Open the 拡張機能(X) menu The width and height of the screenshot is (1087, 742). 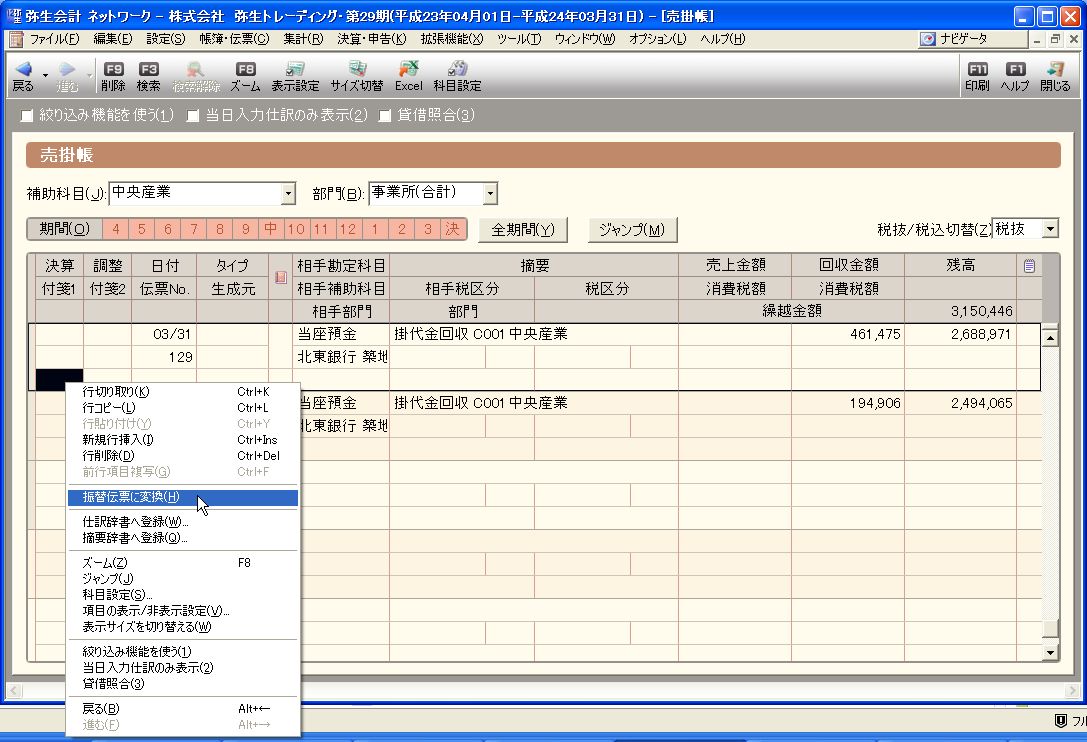click(452, 40)
